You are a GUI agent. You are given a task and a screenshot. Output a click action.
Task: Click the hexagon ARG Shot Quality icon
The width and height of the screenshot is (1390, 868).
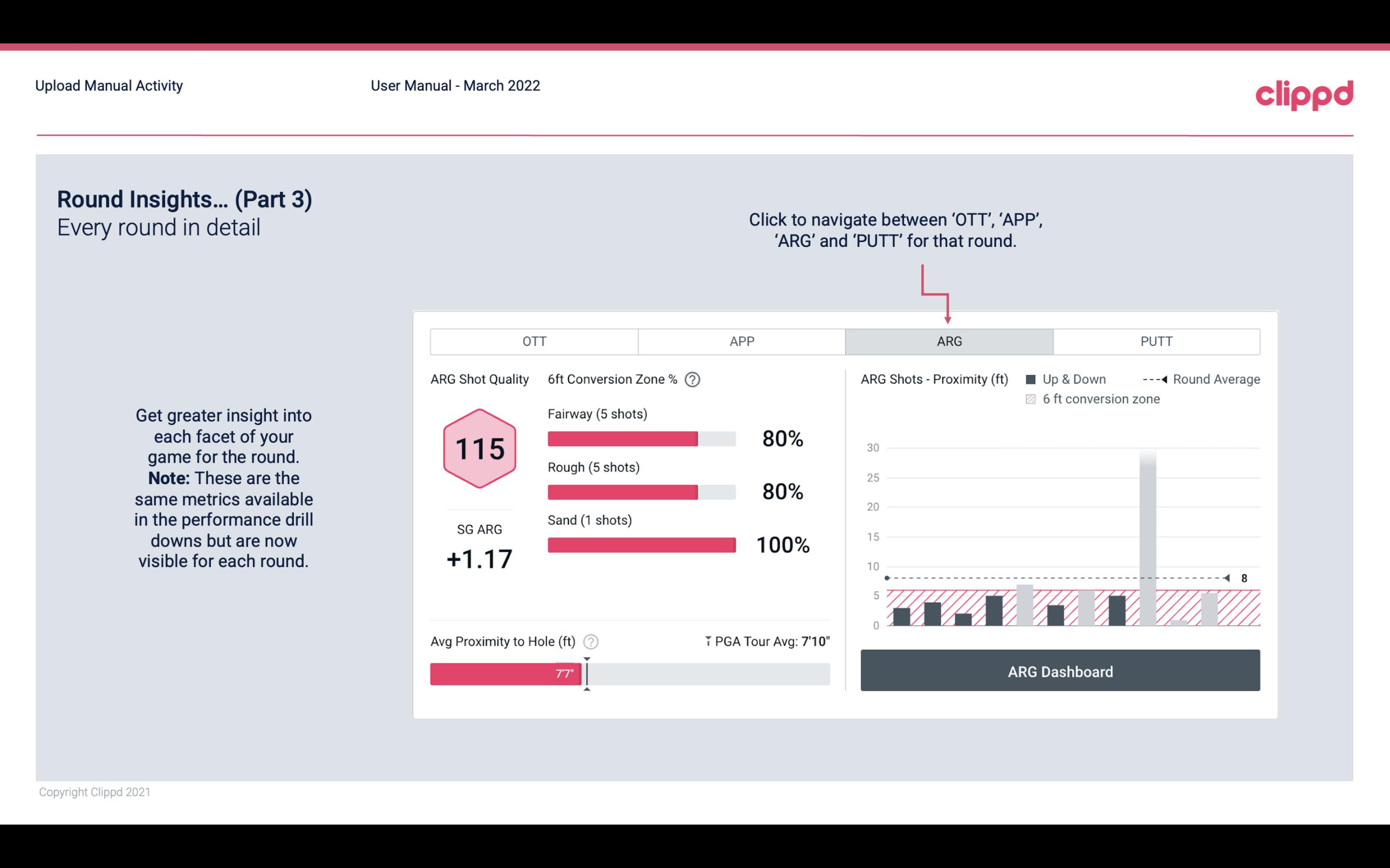479,449
